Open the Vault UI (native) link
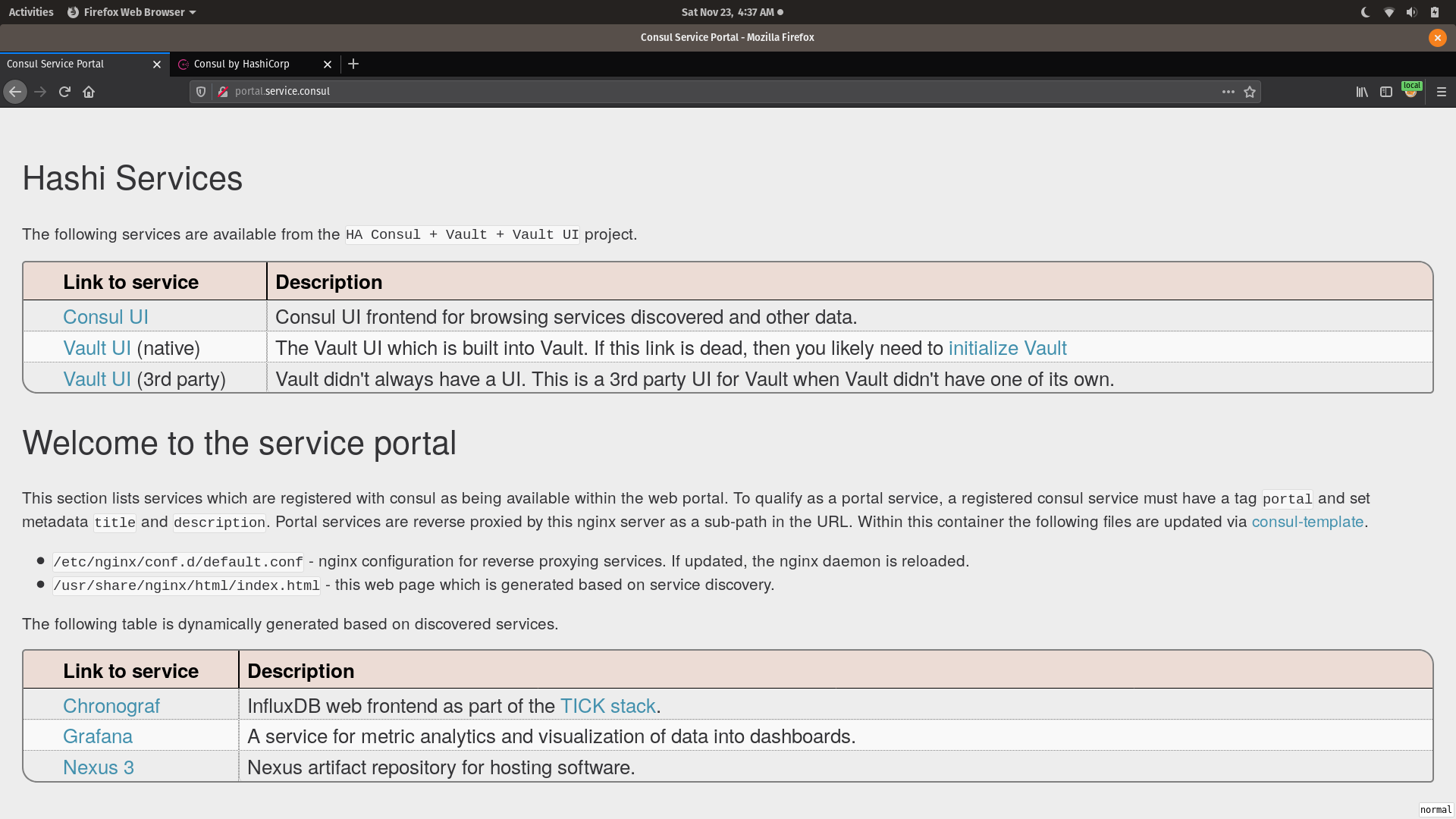 point(97,348)
